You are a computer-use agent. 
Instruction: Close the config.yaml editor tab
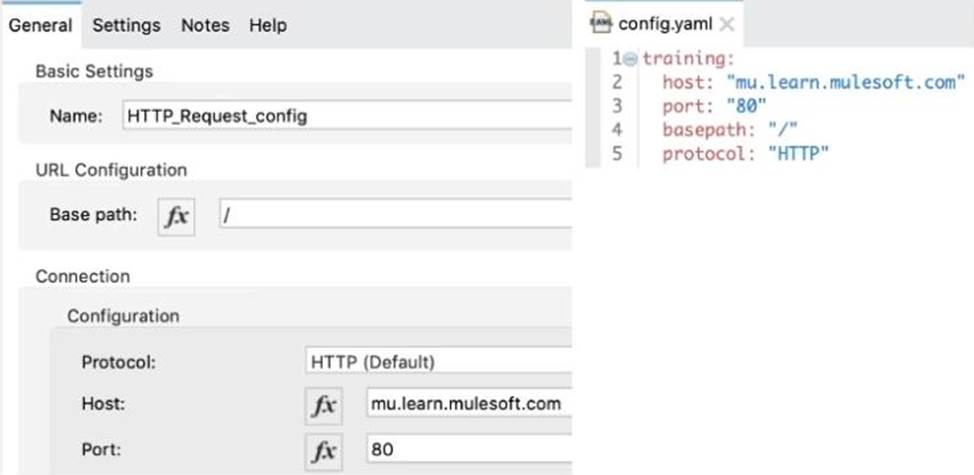(727, 25)
